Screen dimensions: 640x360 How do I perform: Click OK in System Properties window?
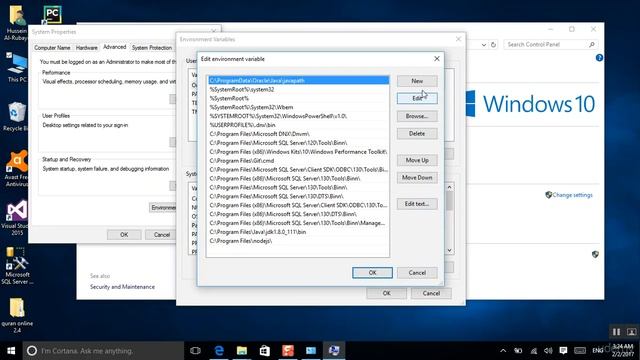124,235
